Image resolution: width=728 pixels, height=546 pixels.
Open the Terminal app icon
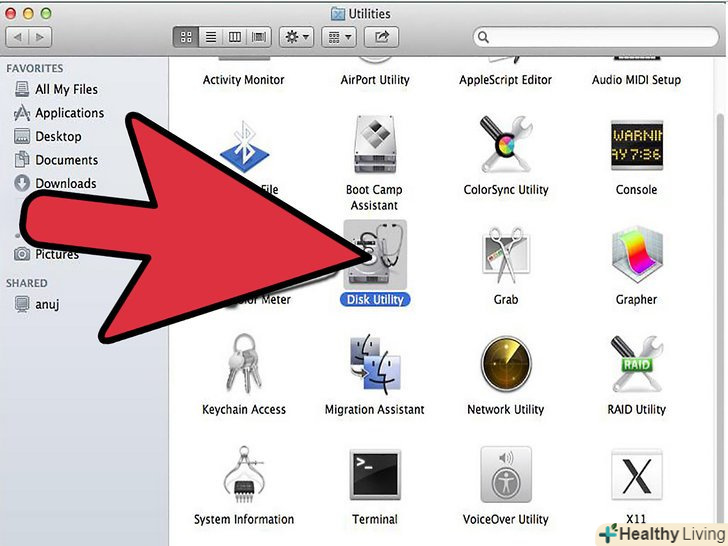point(375,474)
